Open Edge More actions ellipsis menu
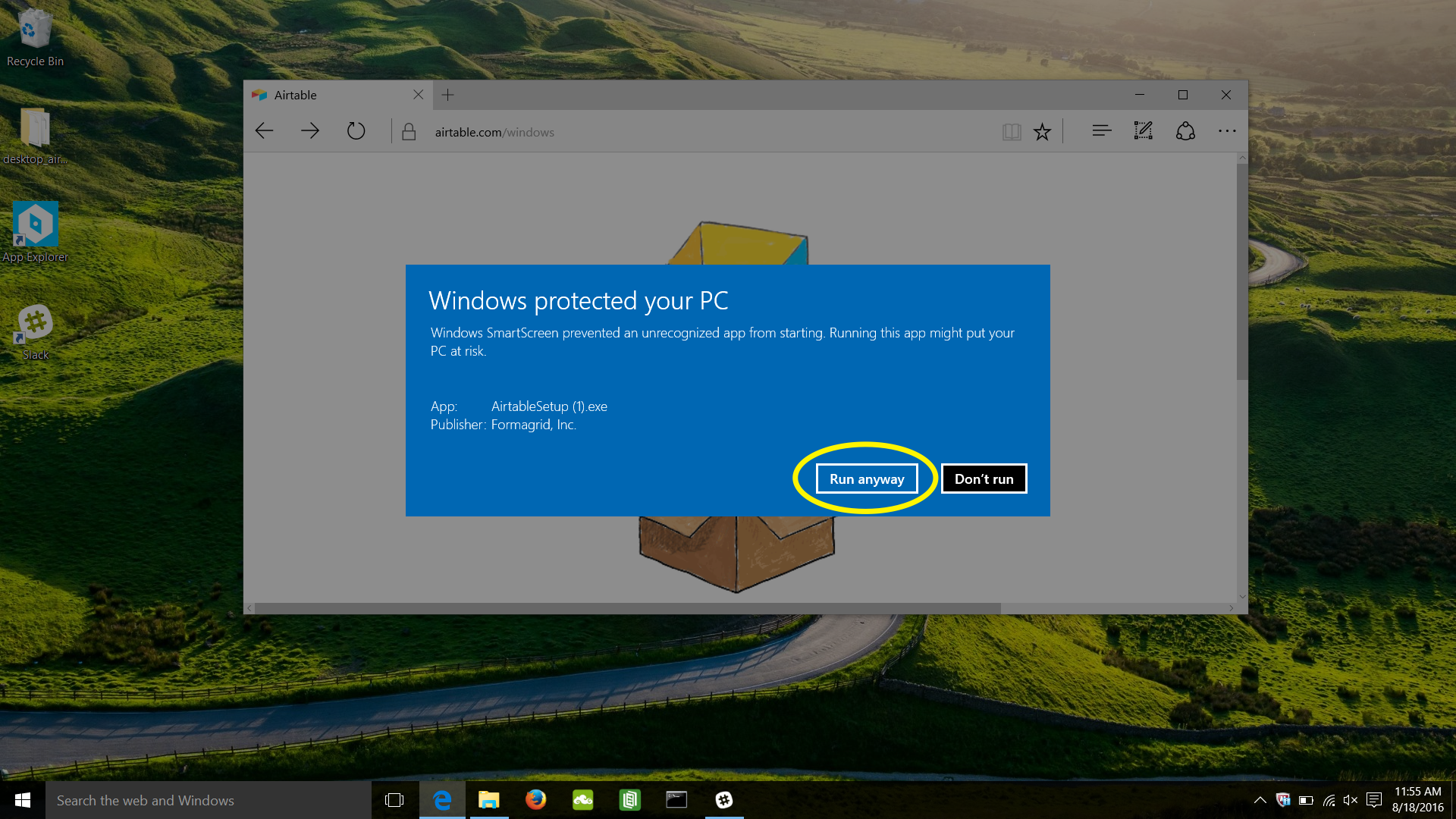Screen dimensions: 1456x819 (1227, 131)
